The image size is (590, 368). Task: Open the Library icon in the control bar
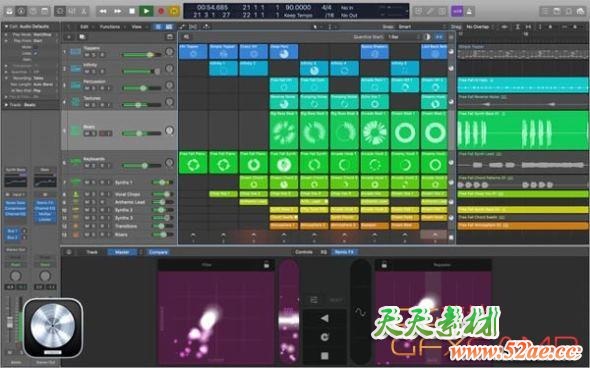pos(9,11)
